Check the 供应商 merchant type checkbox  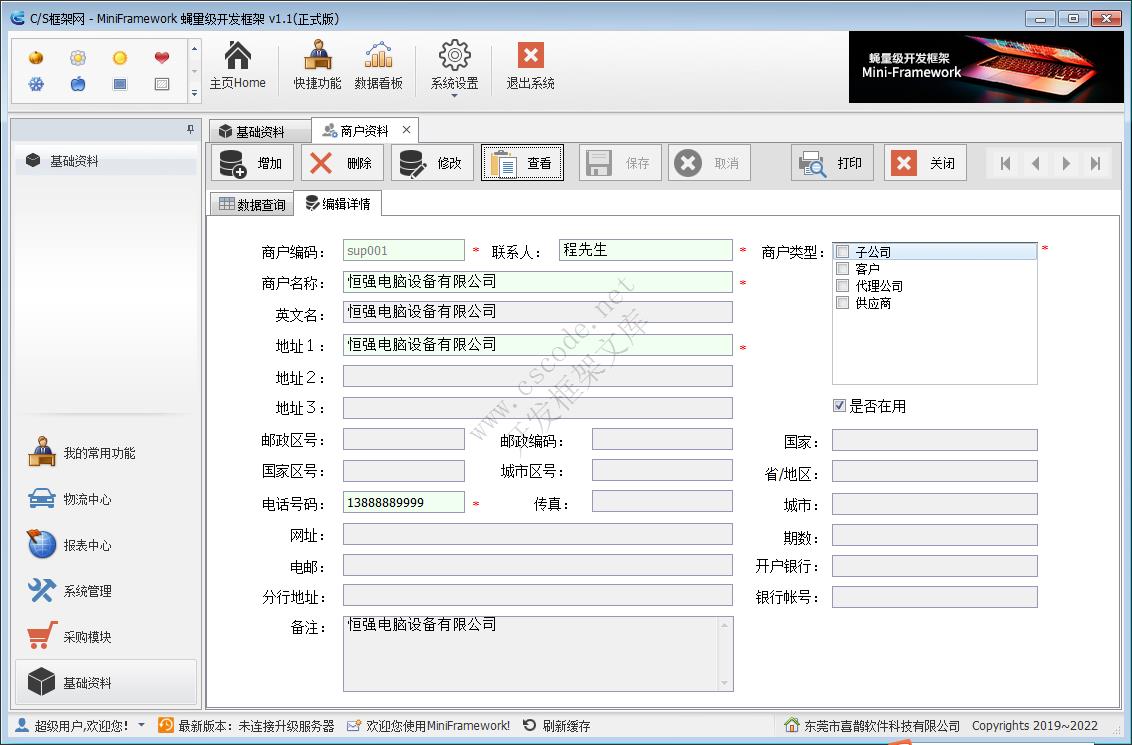(842, 303)
